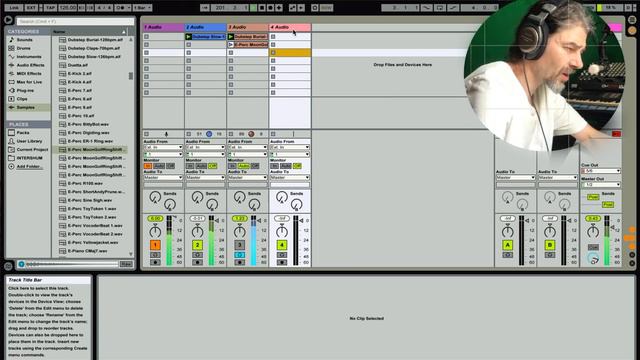The width and height of the screenshot is (640, 360).
Task: Open the 1 Bar quantization dropdown
Action: 142,8
